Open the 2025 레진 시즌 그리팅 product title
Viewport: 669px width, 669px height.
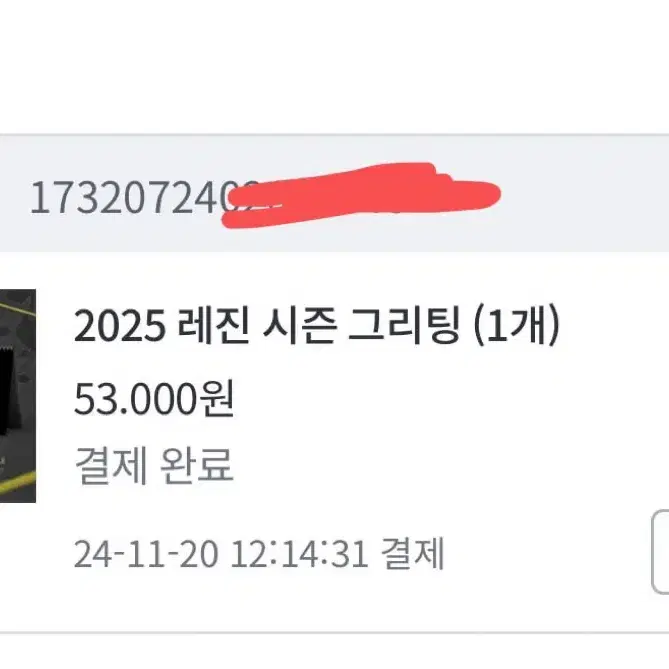tap(316, 326)
